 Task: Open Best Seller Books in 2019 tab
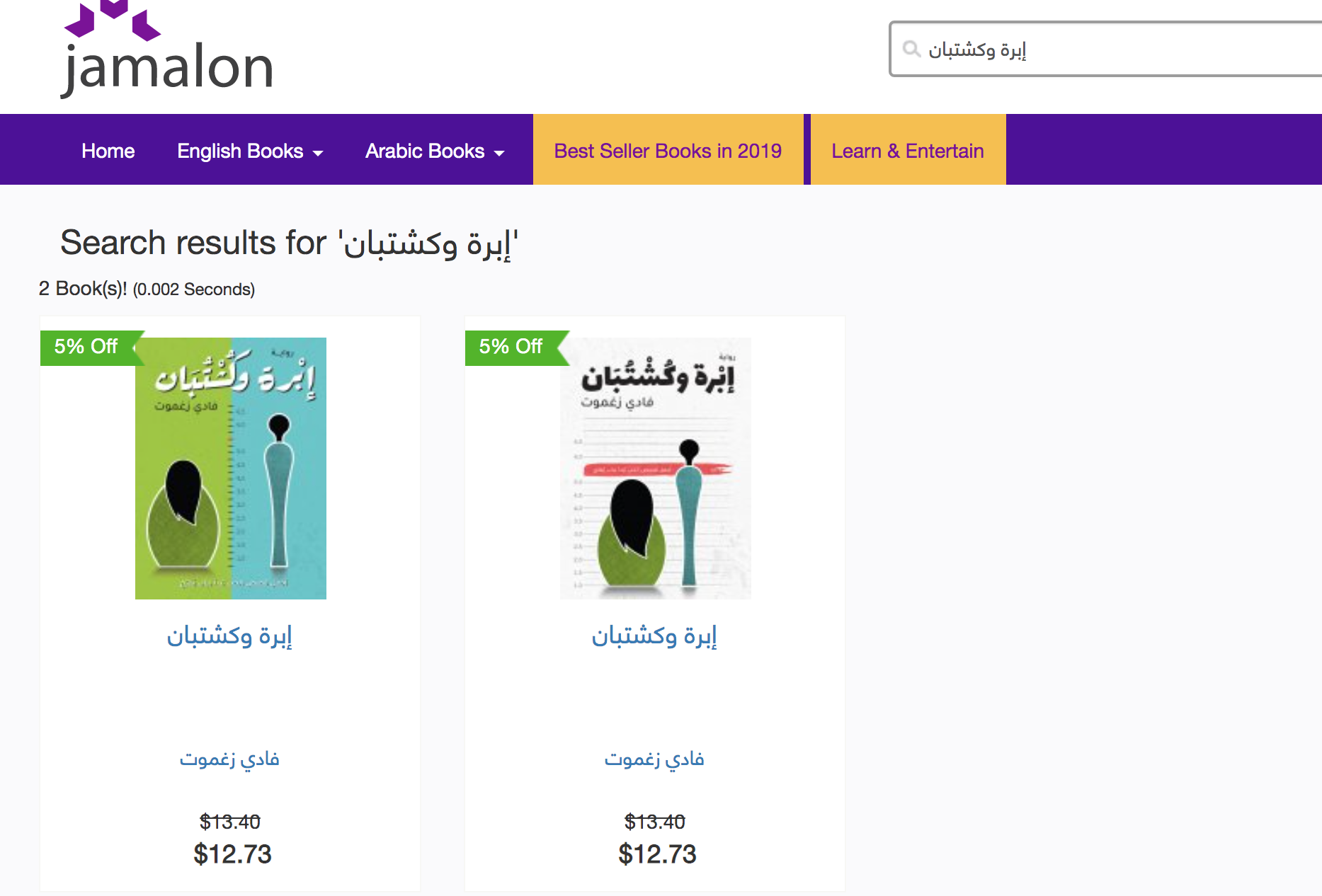point(668,150)
